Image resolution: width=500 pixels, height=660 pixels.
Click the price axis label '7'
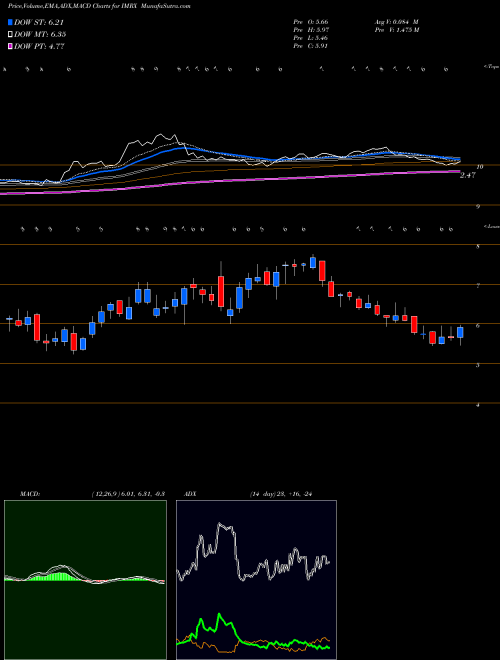coord(478,286)
